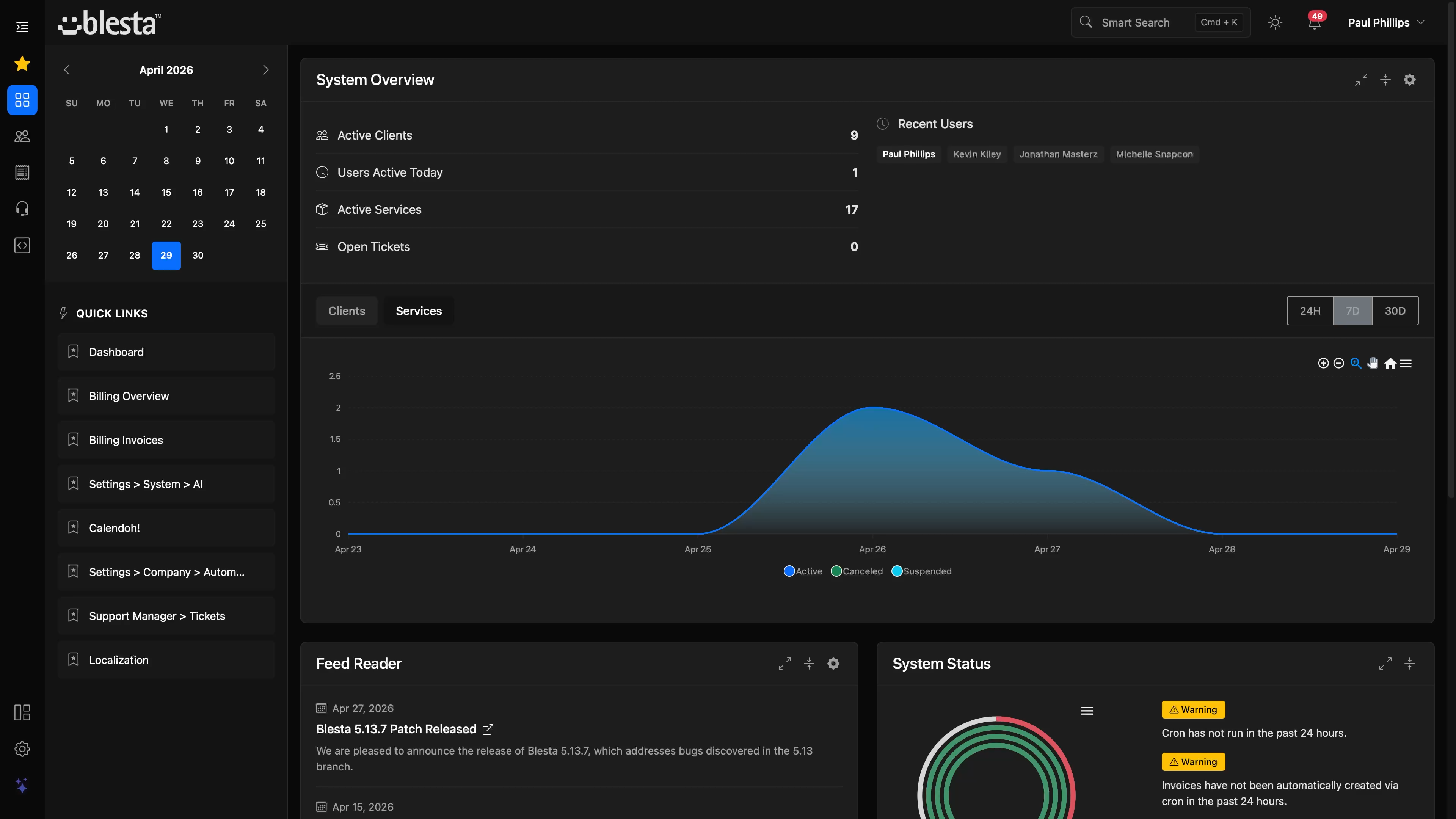Viewport: 1456px width, 819px height.
Task: Open the dashboard grid icon in sidebar
Action: (22, 100)
